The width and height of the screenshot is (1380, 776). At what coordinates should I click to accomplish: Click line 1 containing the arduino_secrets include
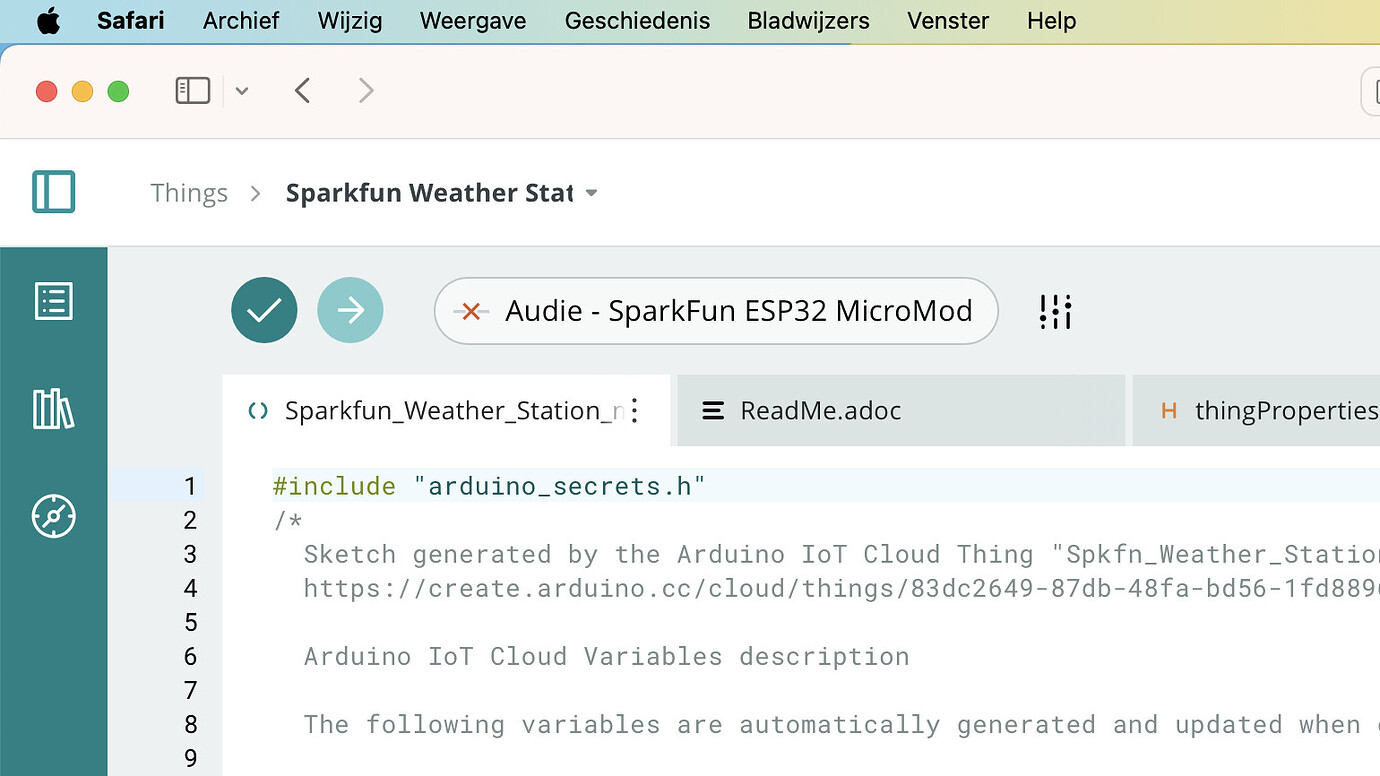pyautogui.click(x=487, y=486)
